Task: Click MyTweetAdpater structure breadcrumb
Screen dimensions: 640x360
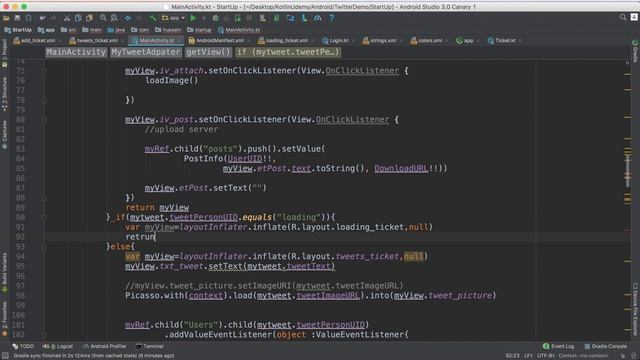Action: pyautogui.click(x=146, y=52)
